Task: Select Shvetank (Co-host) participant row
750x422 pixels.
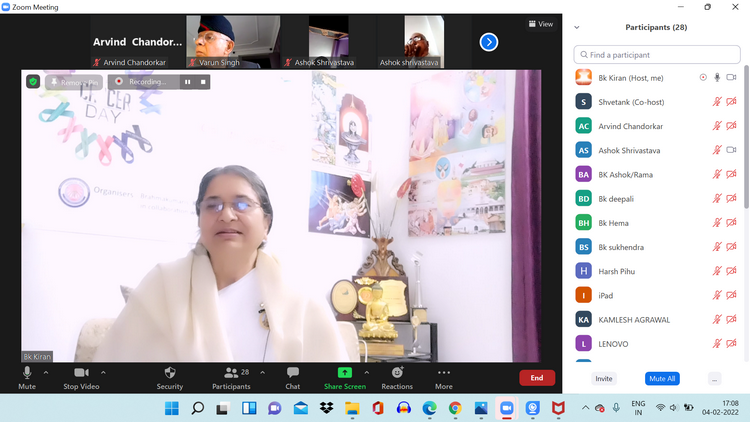Action: 657,102
